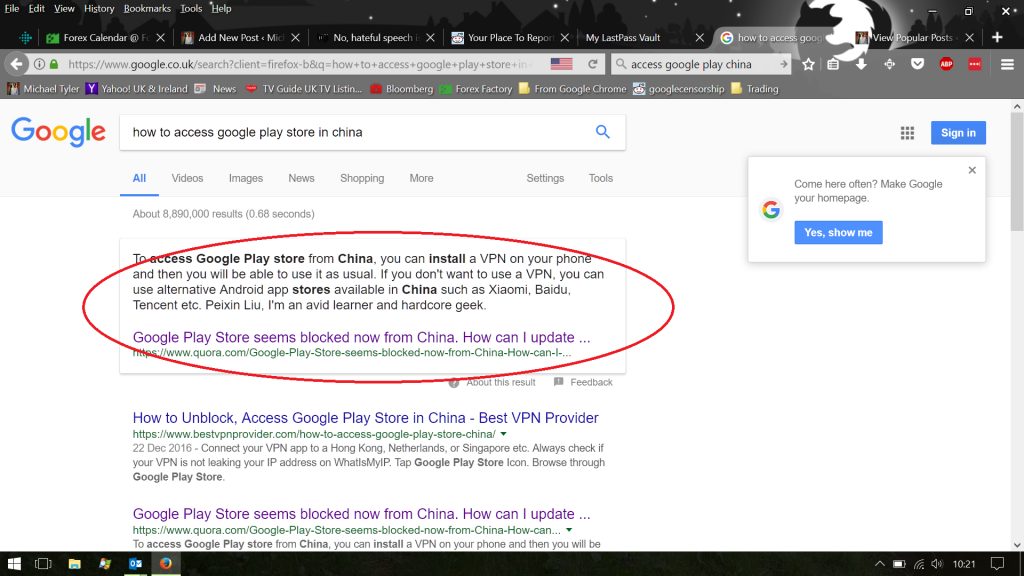Open File Explorer from the taskbar
This screenshot has height=576, width=1024.
tap(74, 564)
